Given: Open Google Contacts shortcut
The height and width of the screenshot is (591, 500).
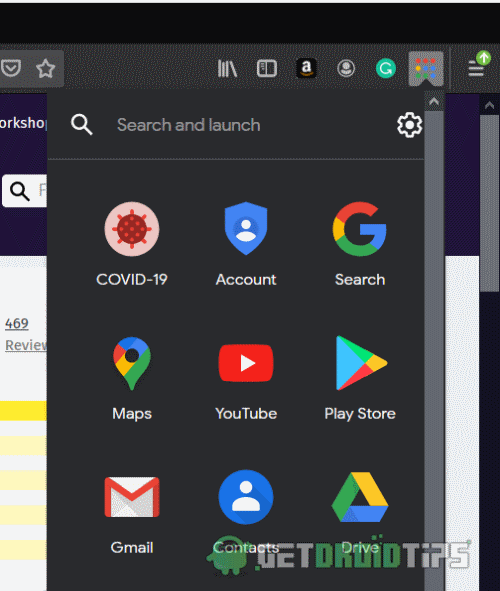Looking at the screenshot, I should [x=246, y=513].
